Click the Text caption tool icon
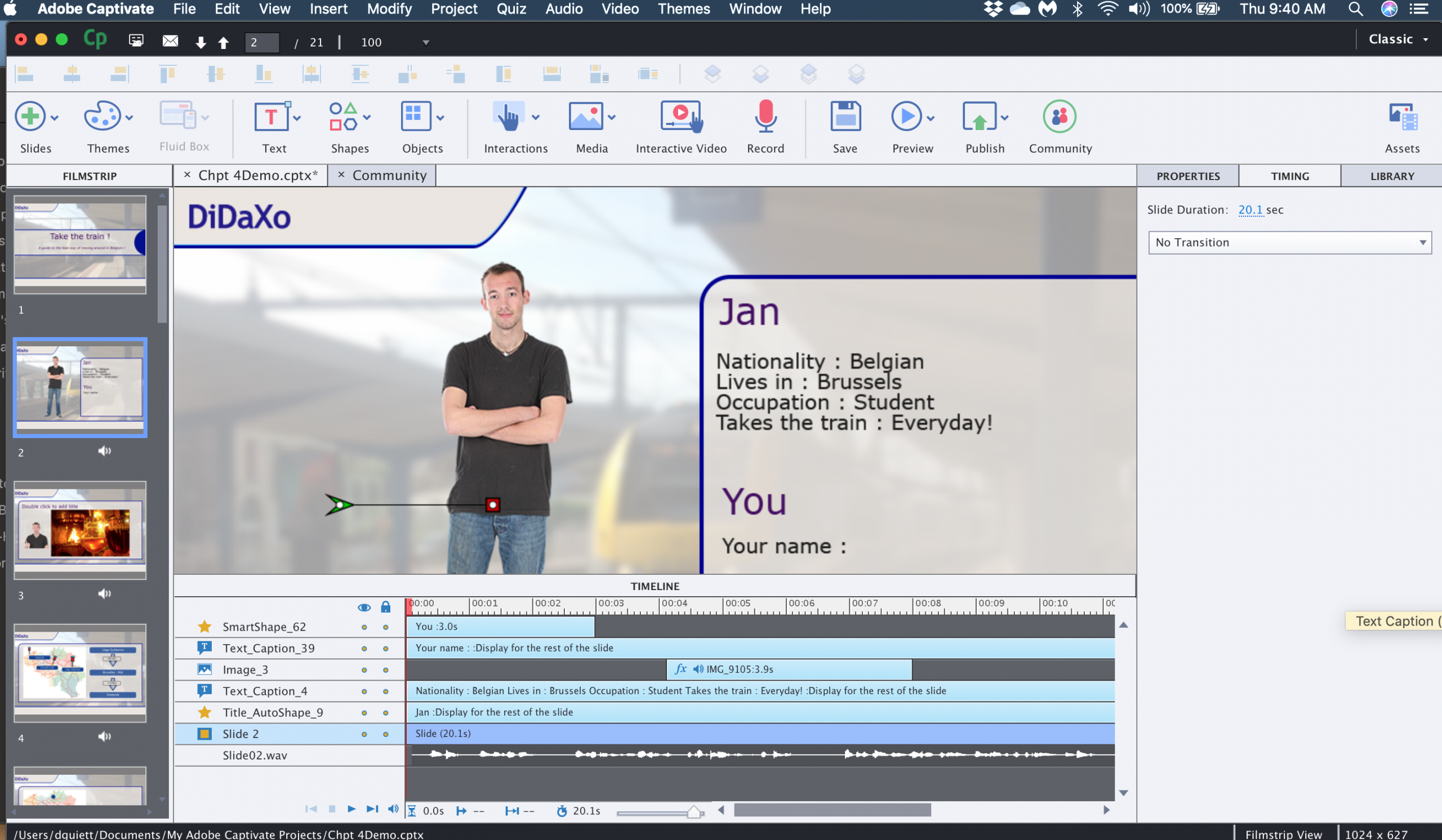Image resolution: width=1442 pixels, height=840 pixels. (271, 117)
